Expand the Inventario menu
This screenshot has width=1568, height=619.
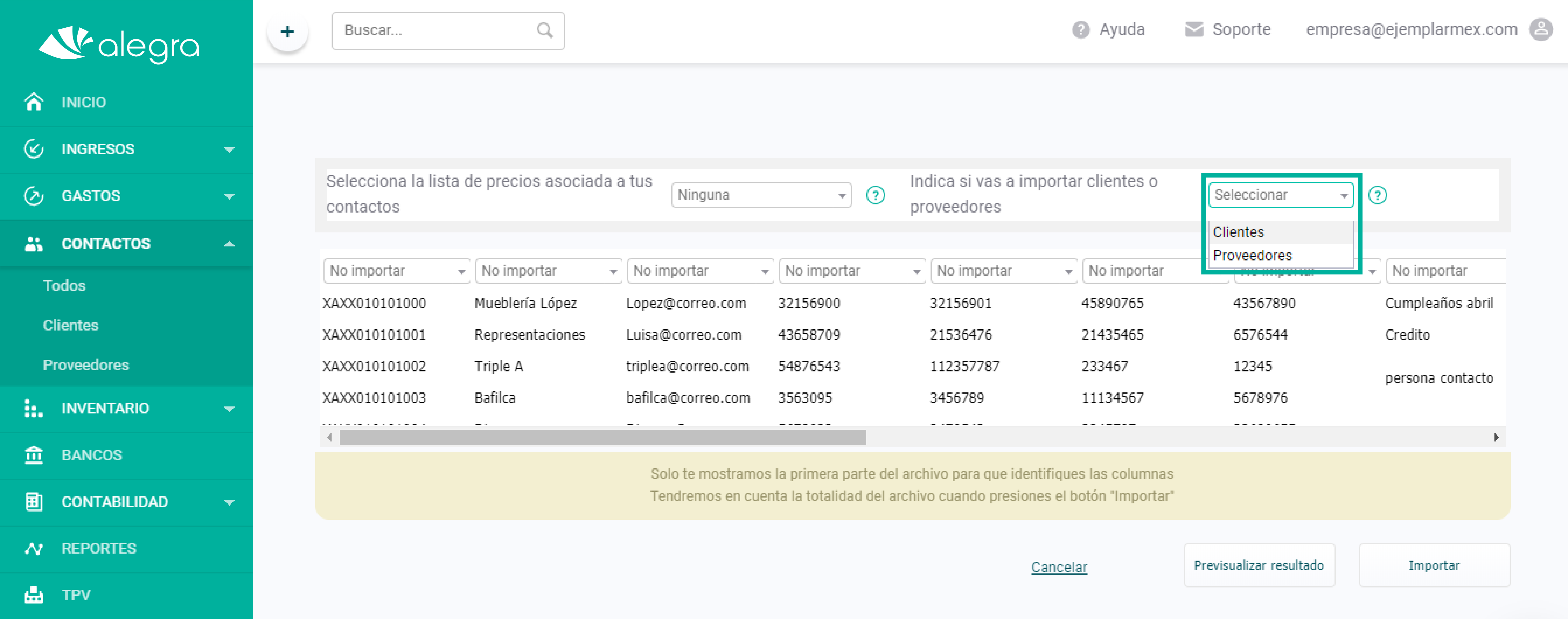coord(229,408)
